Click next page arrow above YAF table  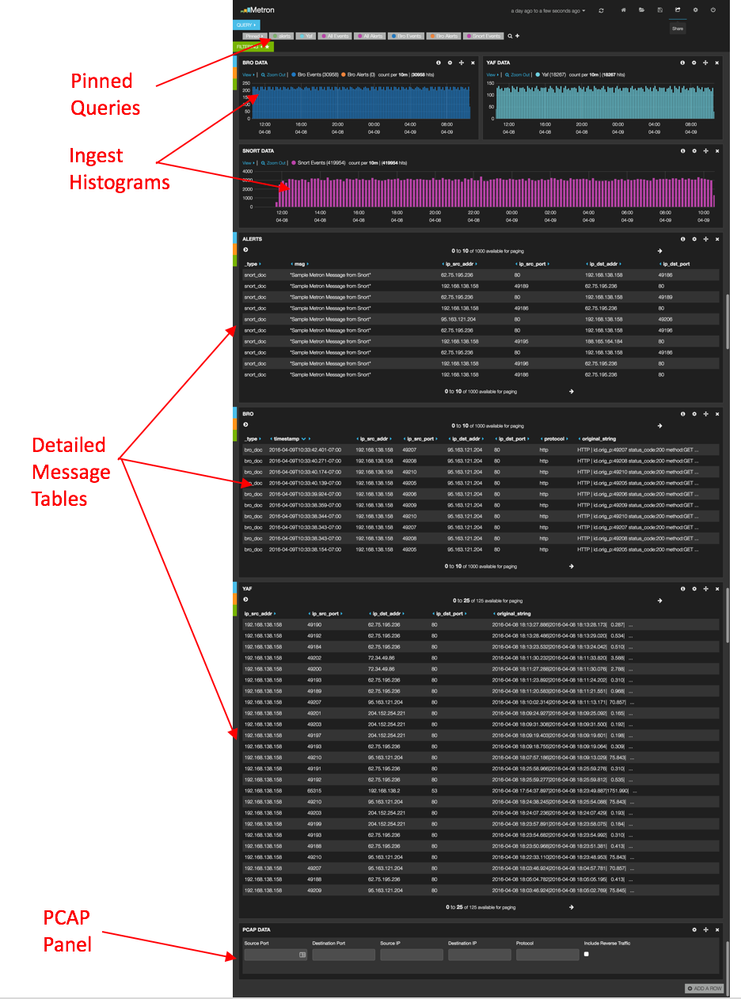(659, 600)
